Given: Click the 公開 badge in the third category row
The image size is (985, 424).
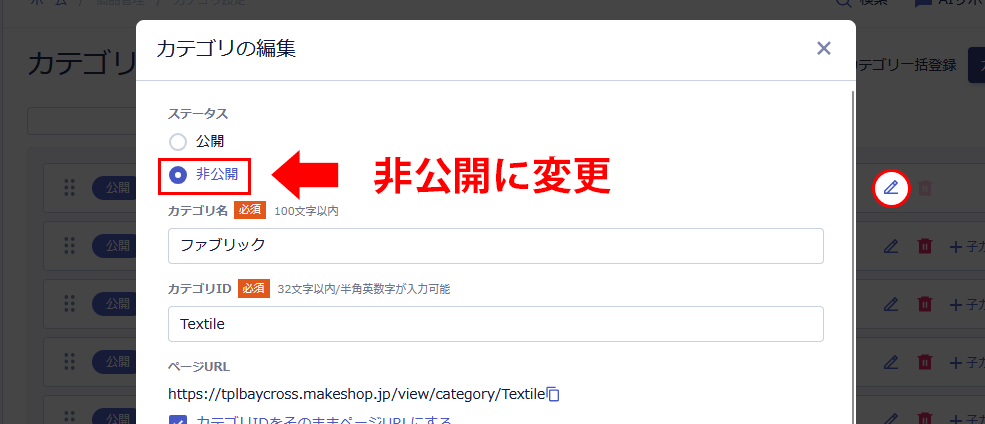Looking at the screenshot, I should (x=114, y=304).
